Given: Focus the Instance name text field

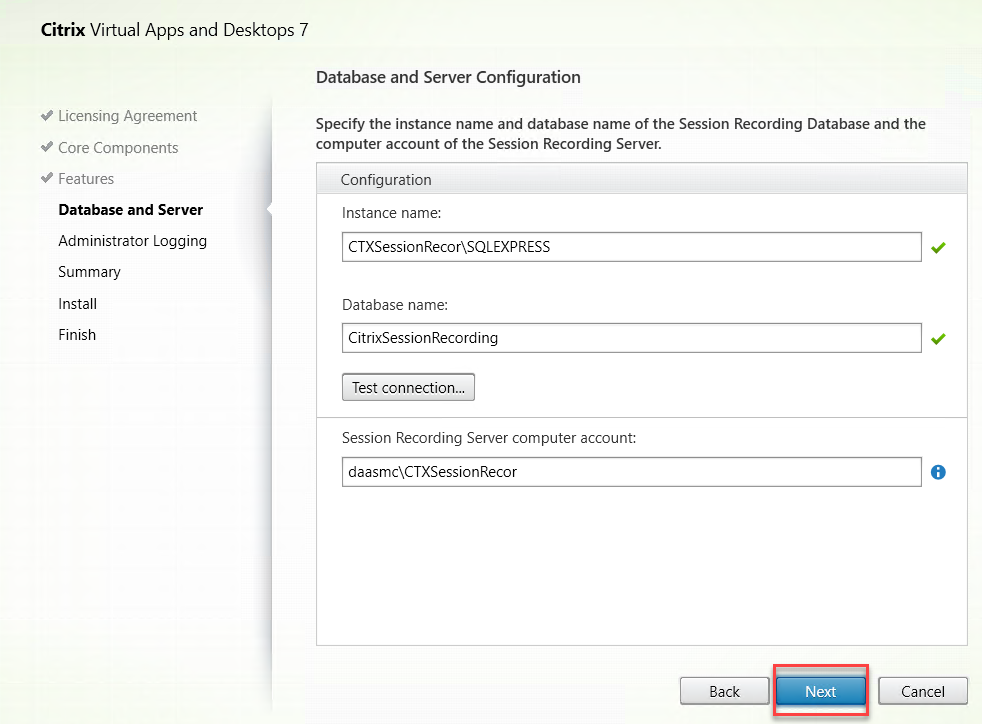Looking at the screenshot, I should pos(630,248).
